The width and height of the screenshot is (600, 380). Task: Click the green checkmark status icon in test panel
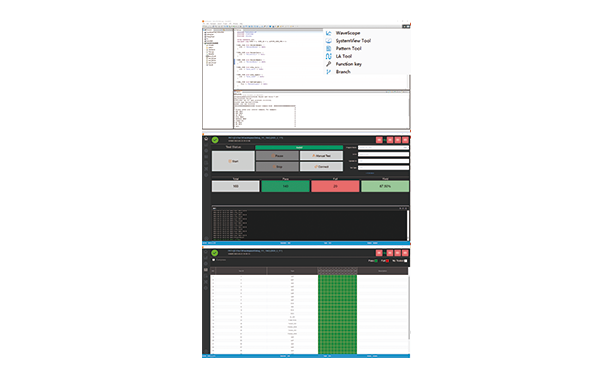coord(215,140)
